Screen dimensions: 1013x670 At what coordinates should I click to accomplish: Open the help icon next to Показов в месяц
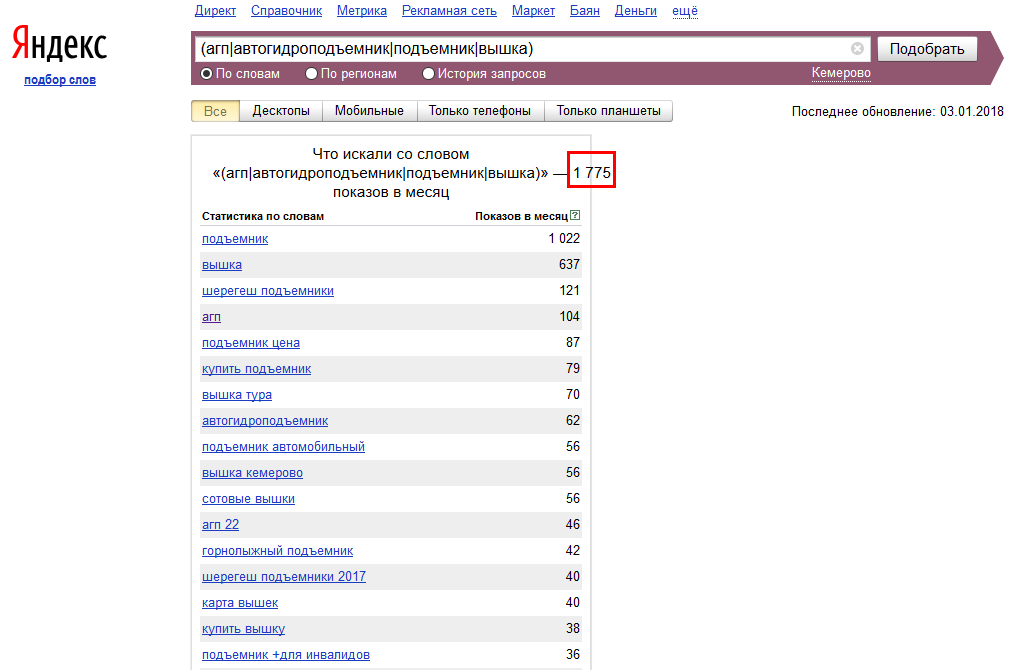click(575, 215)
